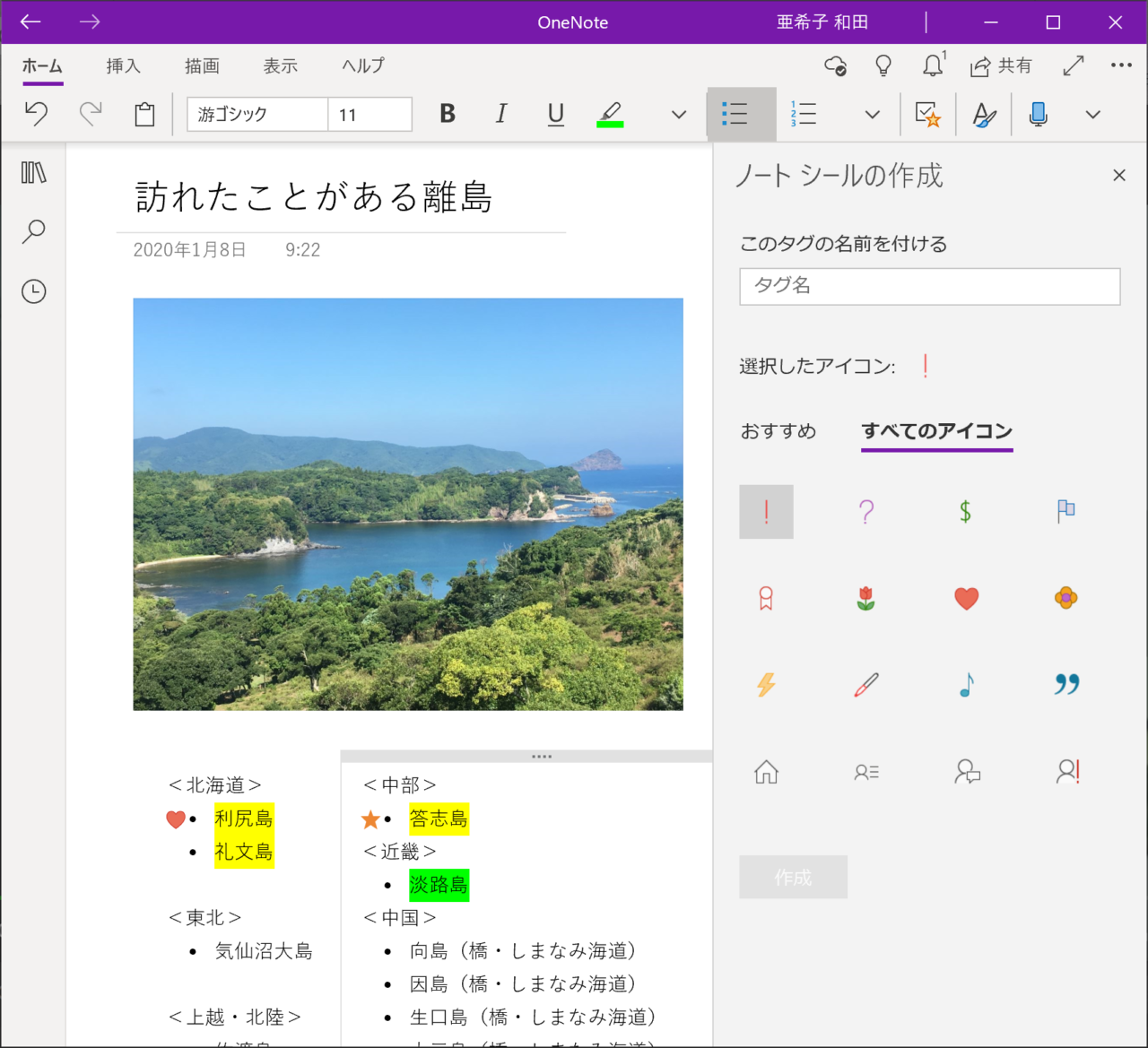This screenshot has width=1148, height=1048.
Task: Open recent notes clock icon
Action: tap(34, 291)
